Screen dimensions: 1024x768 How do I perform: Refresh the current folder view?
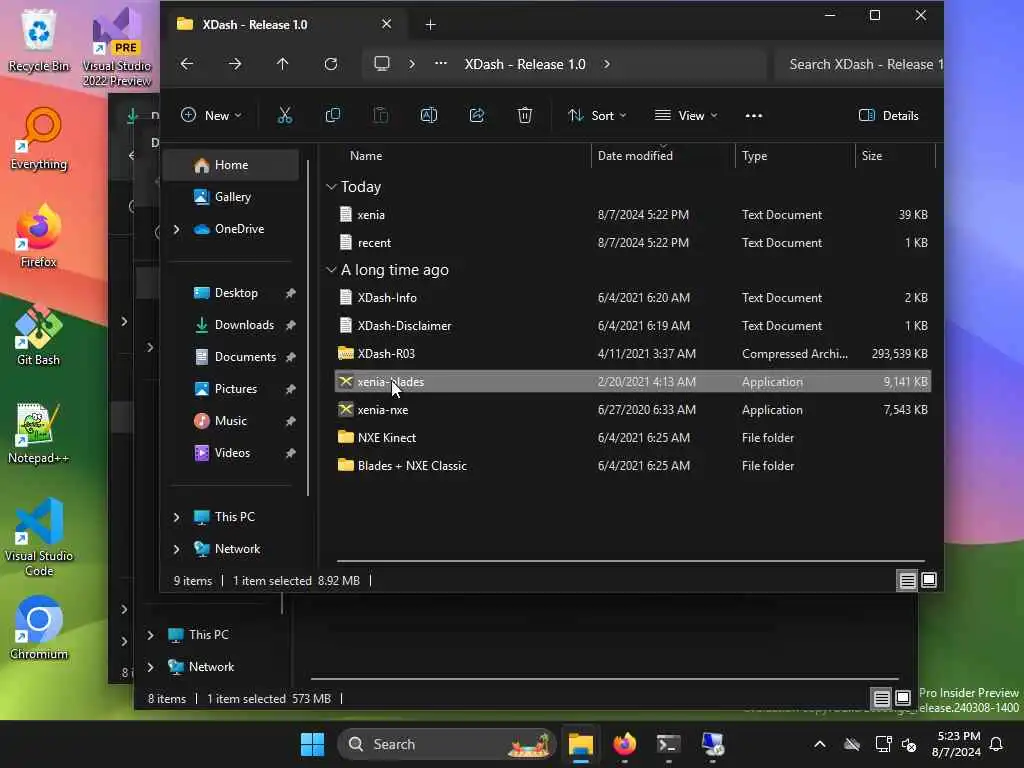(331, 64)
